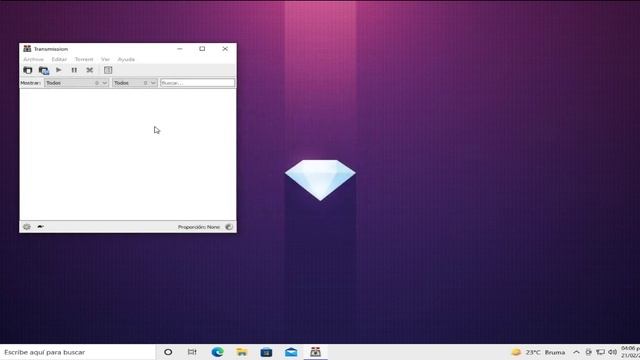Maximize the Transmission window
This screenshot has width=640, height=360.
202,49
